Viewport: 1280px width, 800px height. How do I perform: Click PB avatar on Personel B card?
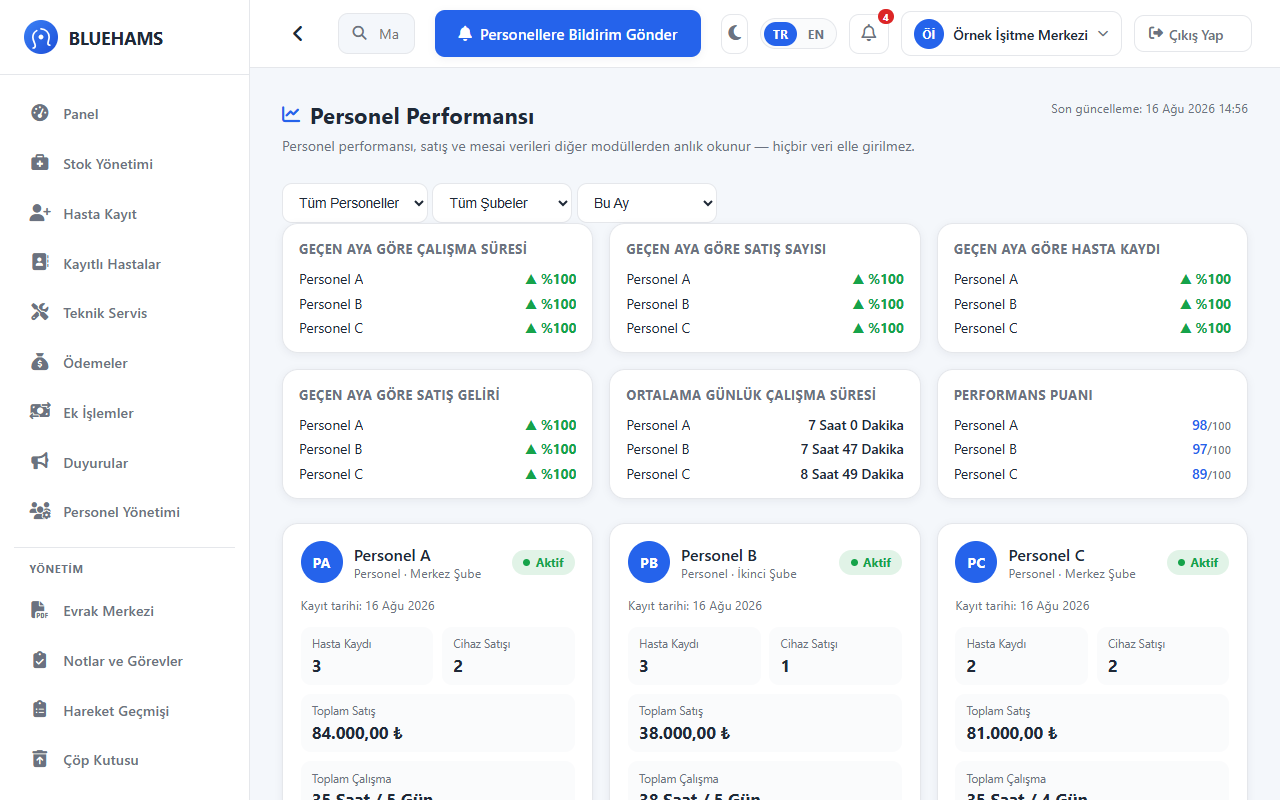(649, 563)
